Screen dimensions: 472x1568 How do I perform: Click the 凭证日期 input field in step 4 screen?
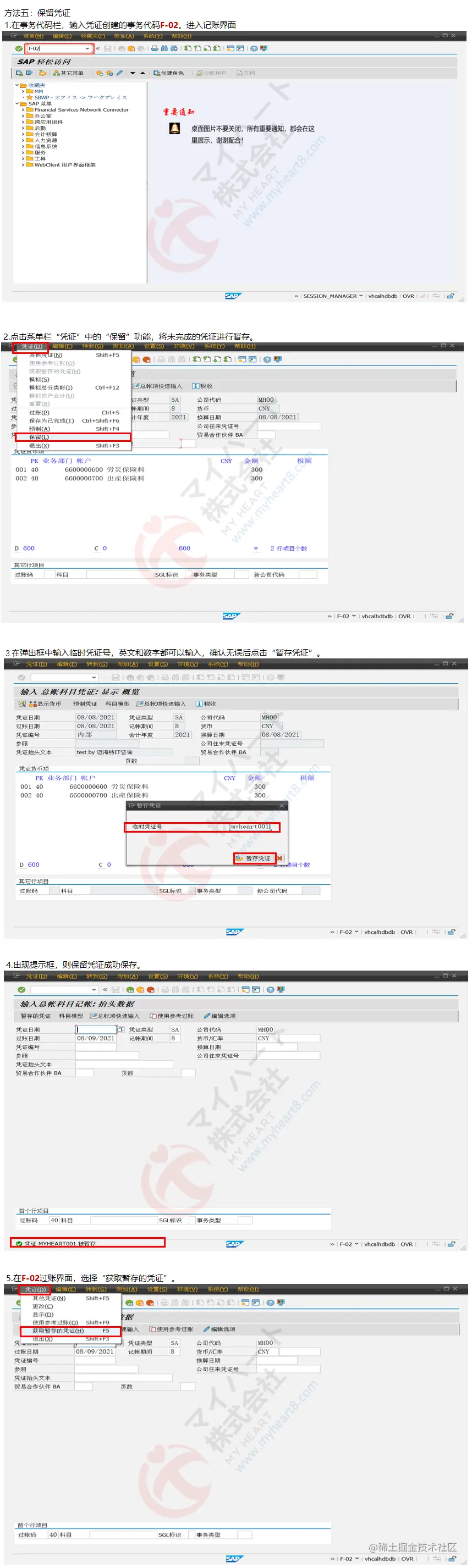(x=96, y=1030)
